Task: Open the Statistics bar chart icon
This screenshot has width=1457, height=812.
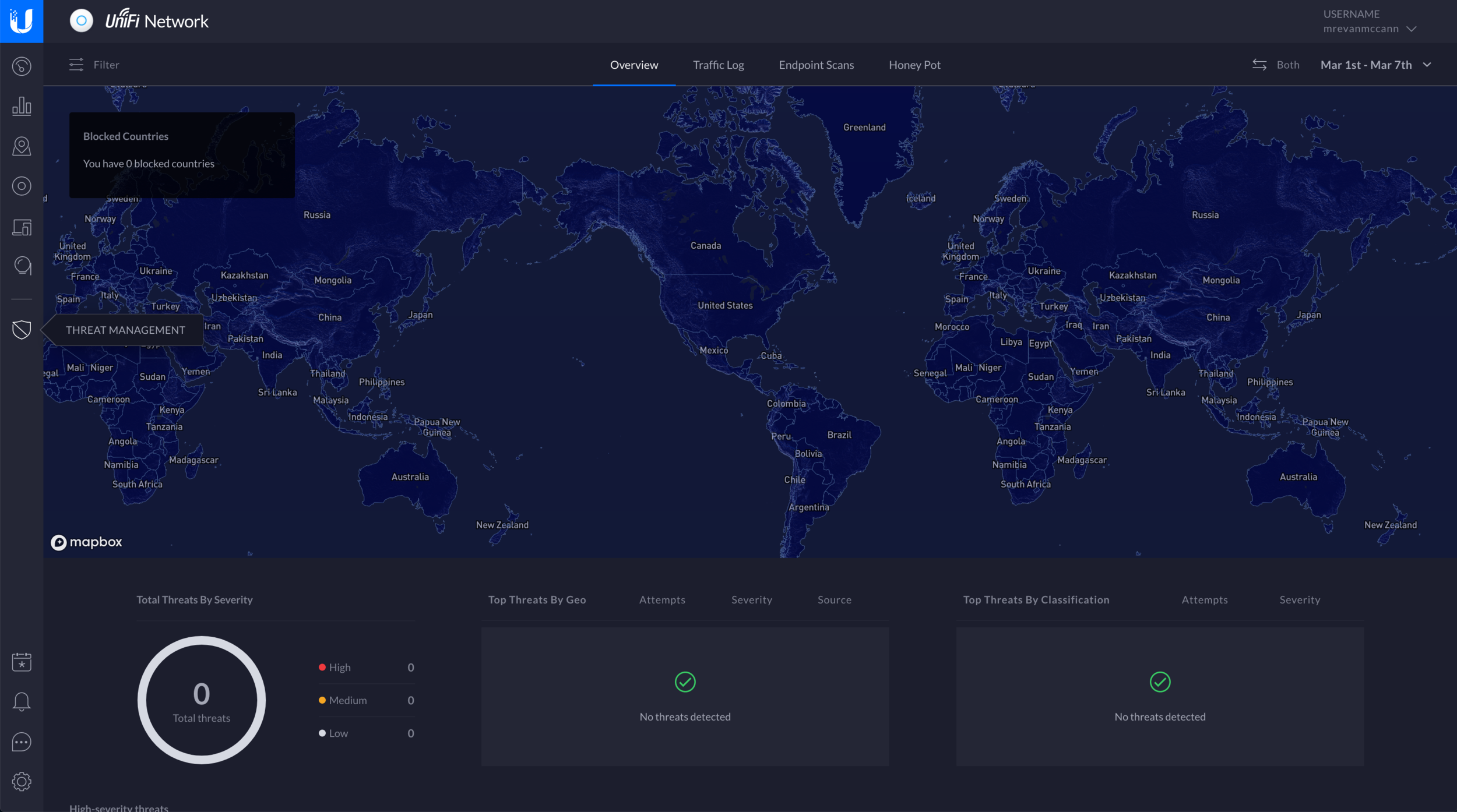Action: 22,106
